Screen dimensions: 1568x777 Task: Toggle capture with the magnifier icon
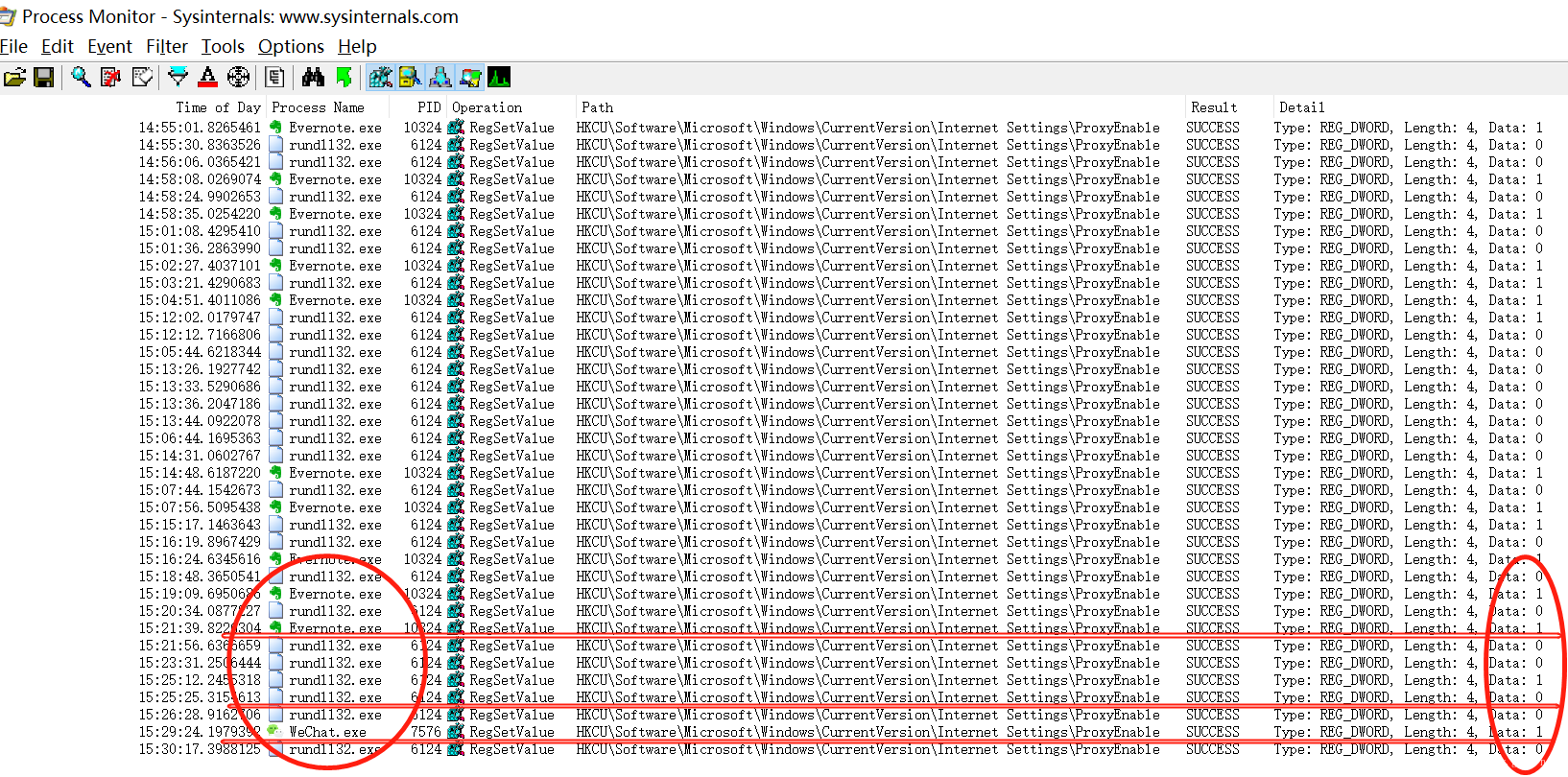[x=81, y=78]
